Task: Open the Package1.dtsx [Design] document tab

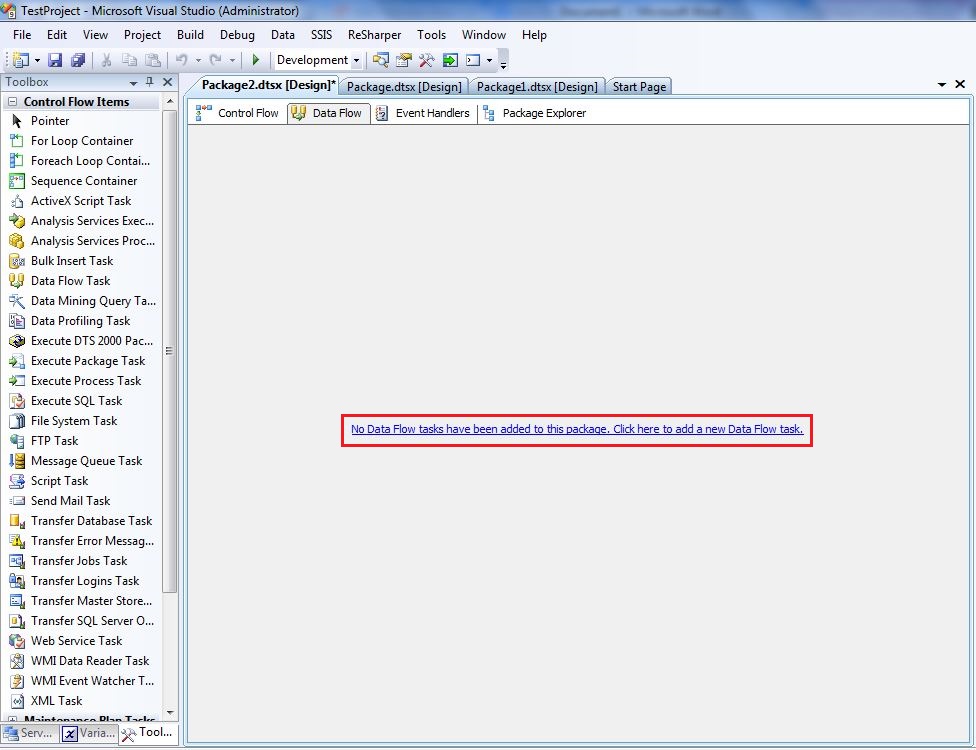Action: 536,87
